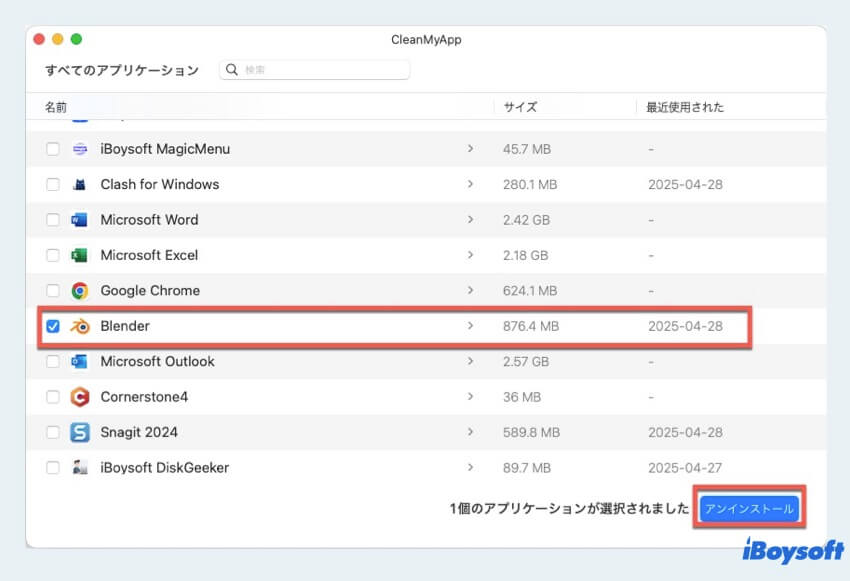Expand the Microsoft Word row chevron
This screenshot has width=850, height=581.
[470, 220]
